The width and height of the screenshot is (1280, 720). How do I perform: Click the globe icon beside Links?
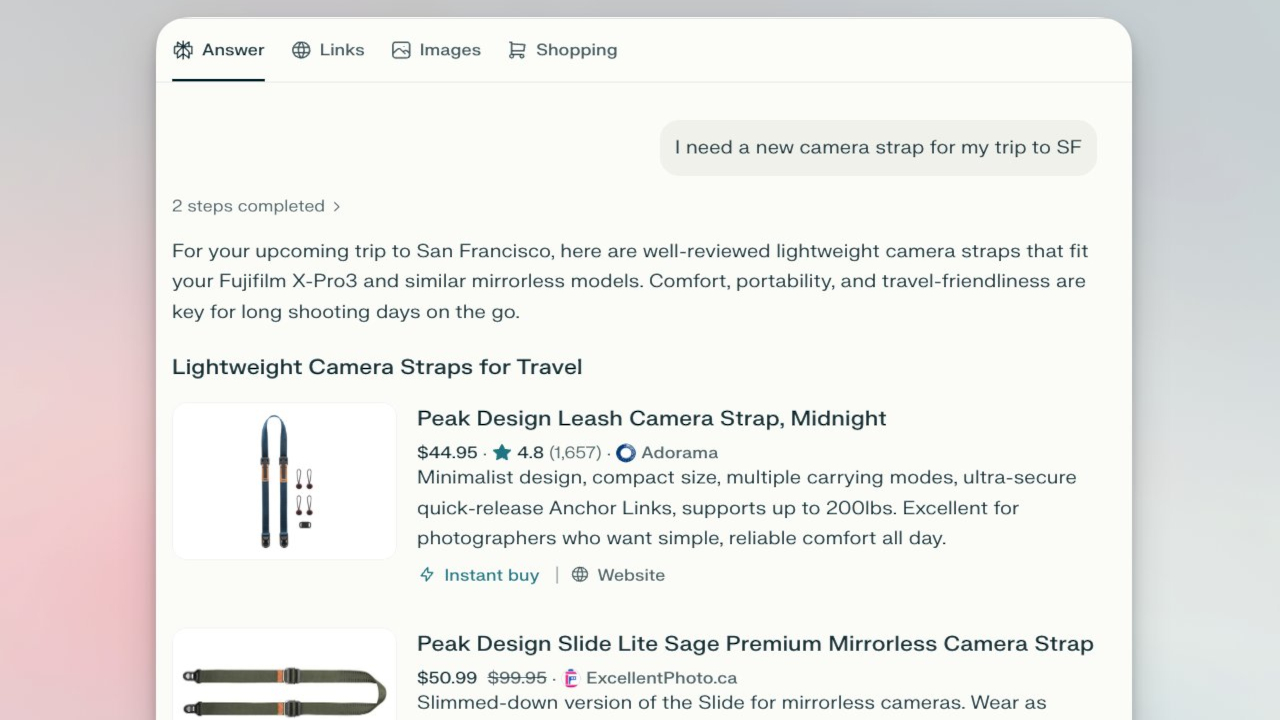pos(301,50)
